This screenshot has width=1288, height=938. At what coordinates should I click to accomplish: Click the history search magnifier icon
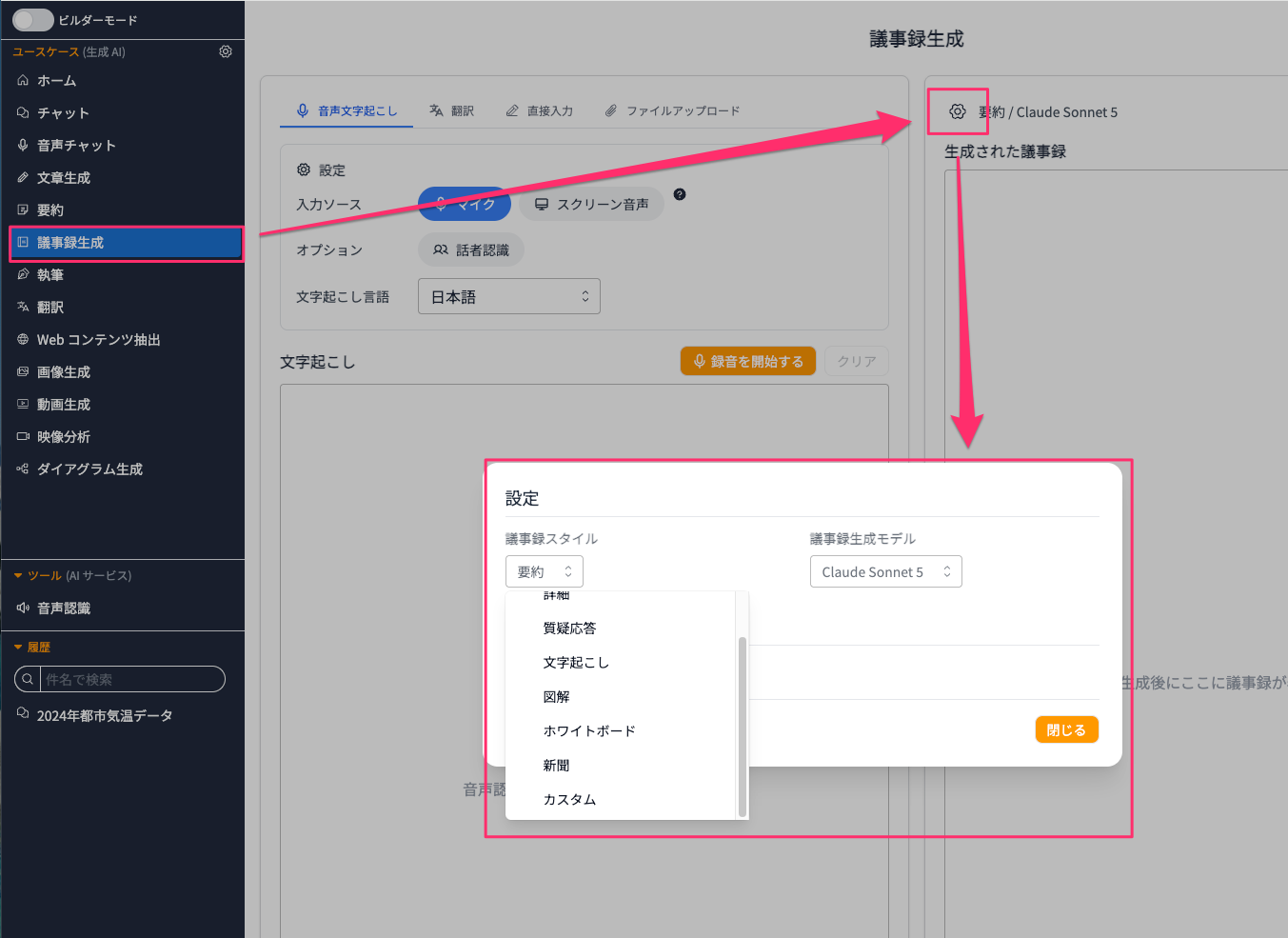coord(28,679)
